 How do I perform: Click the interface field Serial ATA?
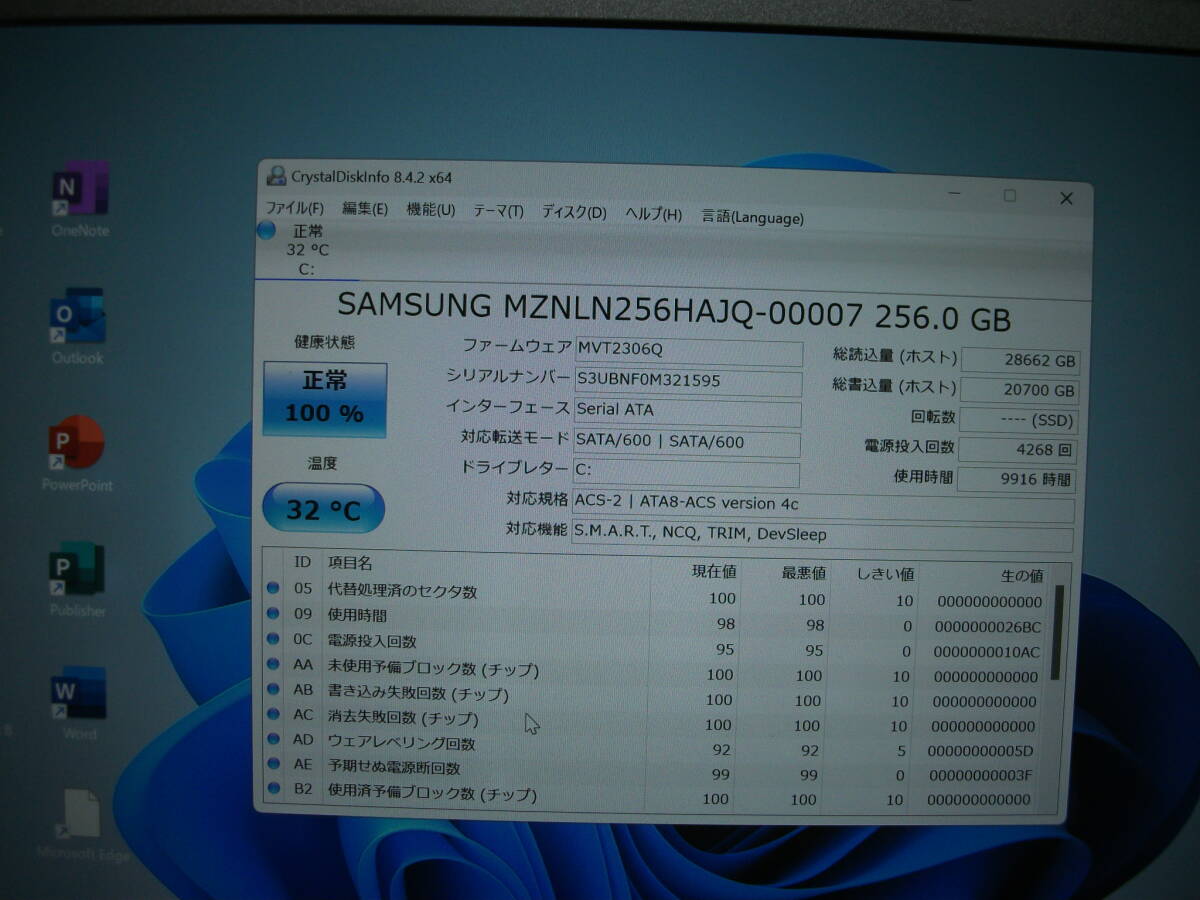(688, 411)
